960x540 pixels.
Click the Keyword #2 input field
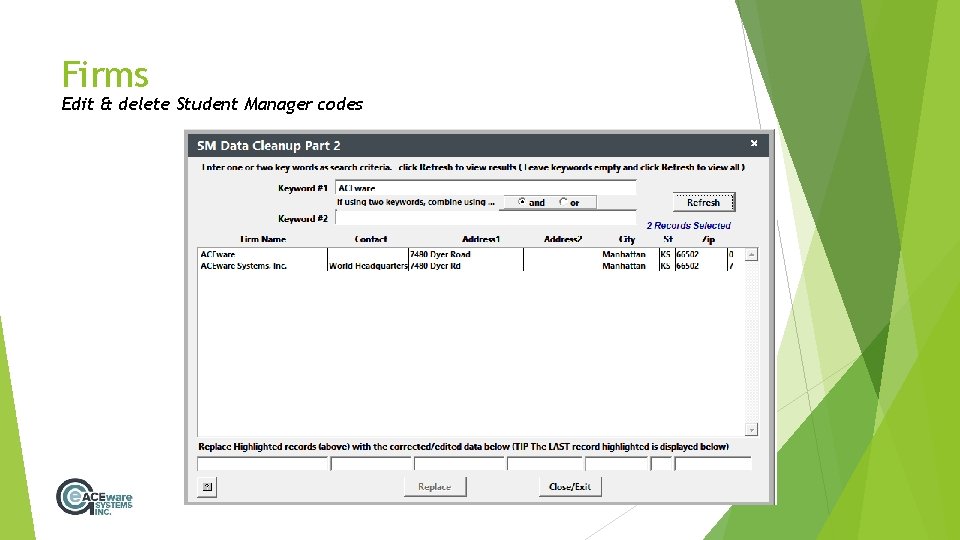pyautogui.click(x=486, y=218)
